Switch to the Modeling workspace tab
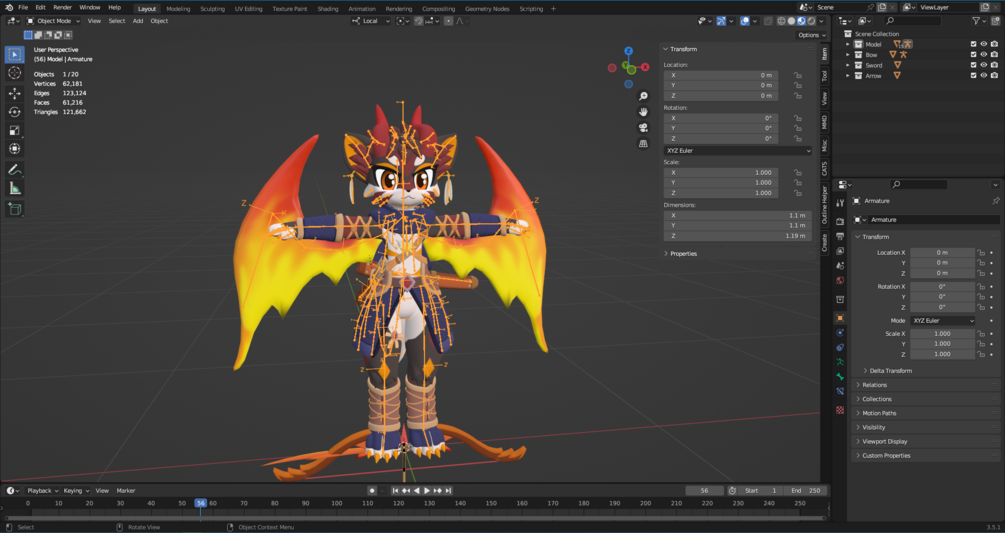The width and height of the screenshot is (1005, 533). click(x=178, y=9)
